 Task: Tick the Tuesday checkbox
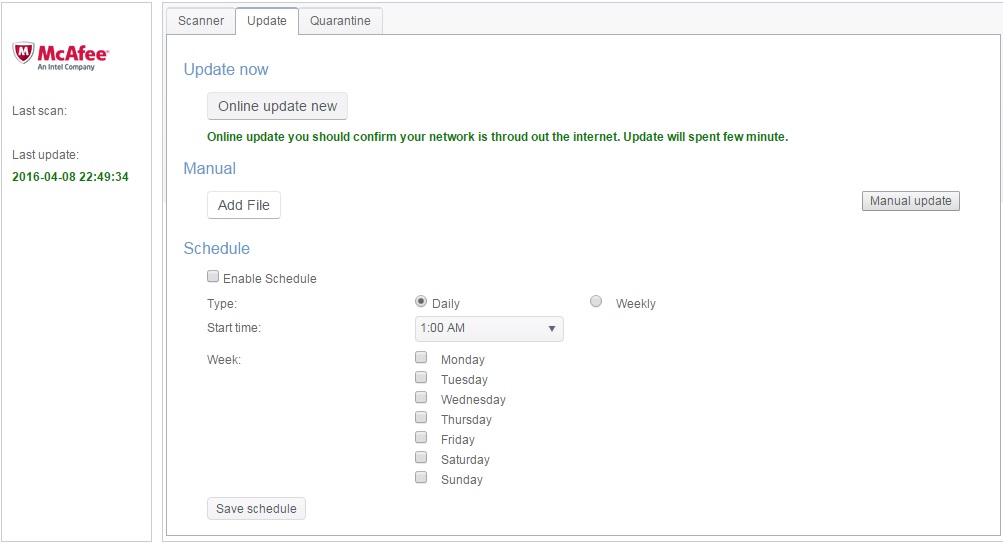click(x=421, y=377)
